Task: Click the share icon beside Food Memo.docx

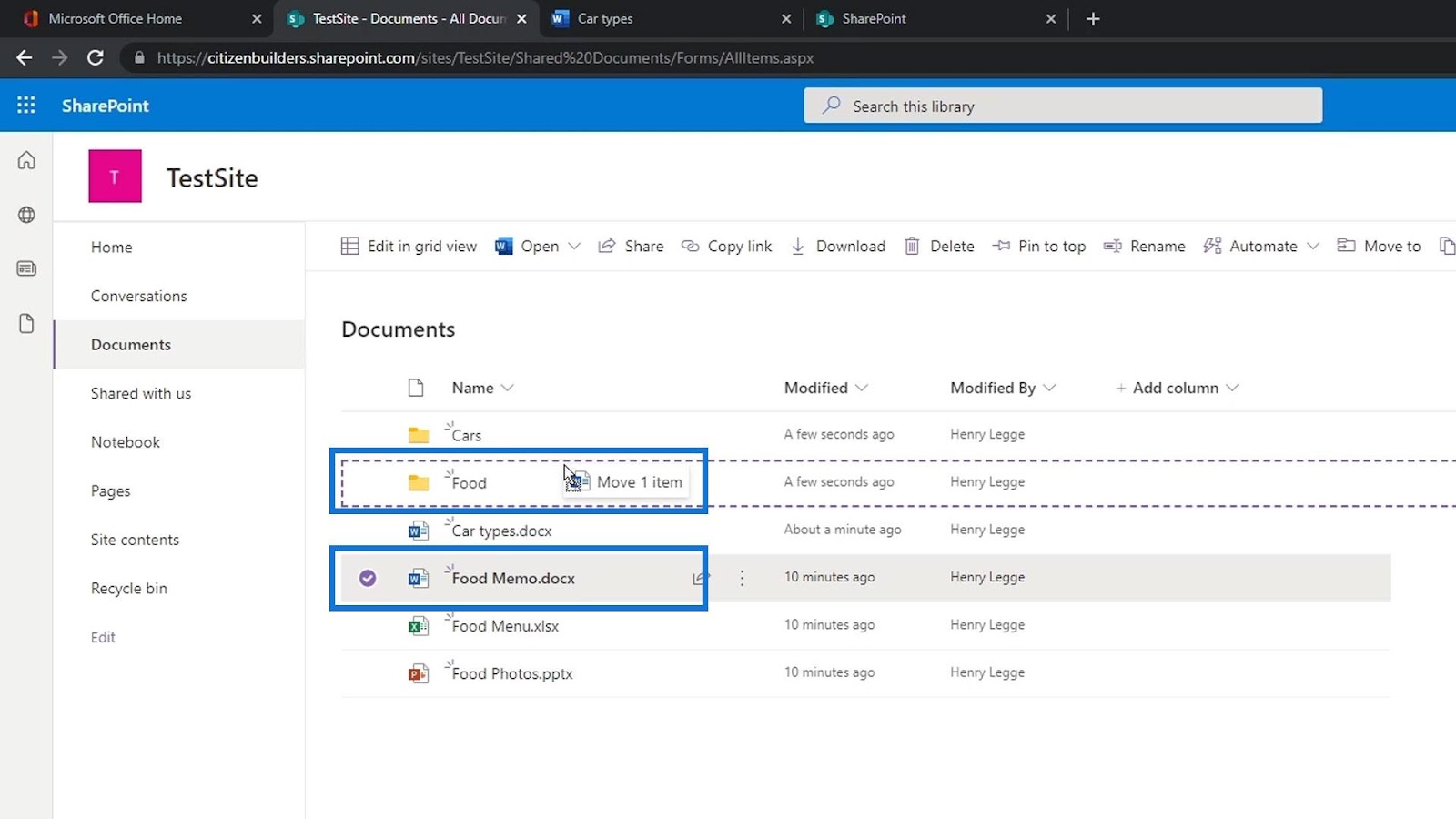Action: 699,578
